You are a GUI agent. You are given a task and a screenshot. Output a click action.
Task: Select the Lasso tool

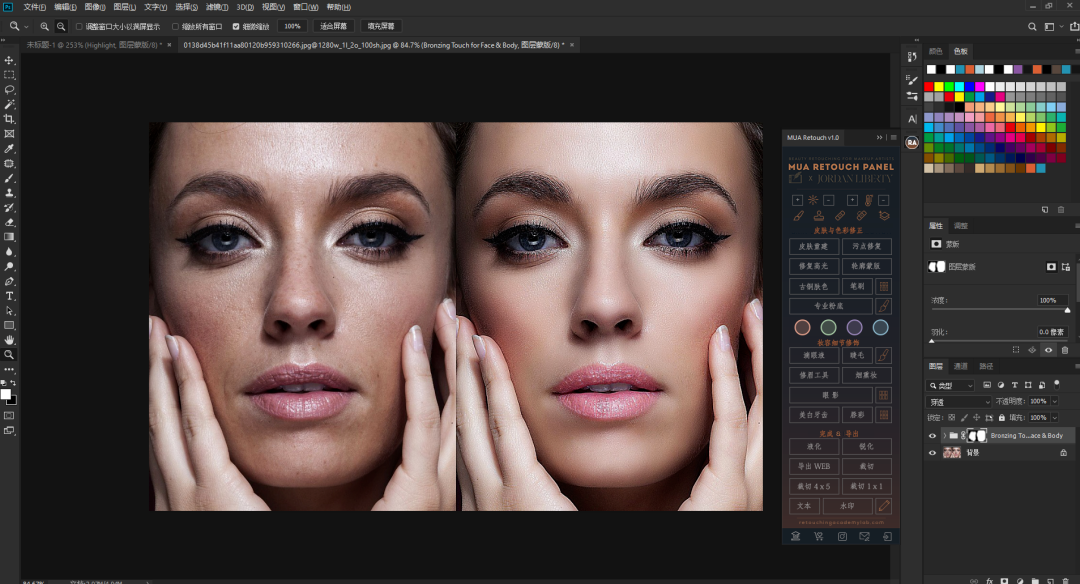click(x=10, y=89)
